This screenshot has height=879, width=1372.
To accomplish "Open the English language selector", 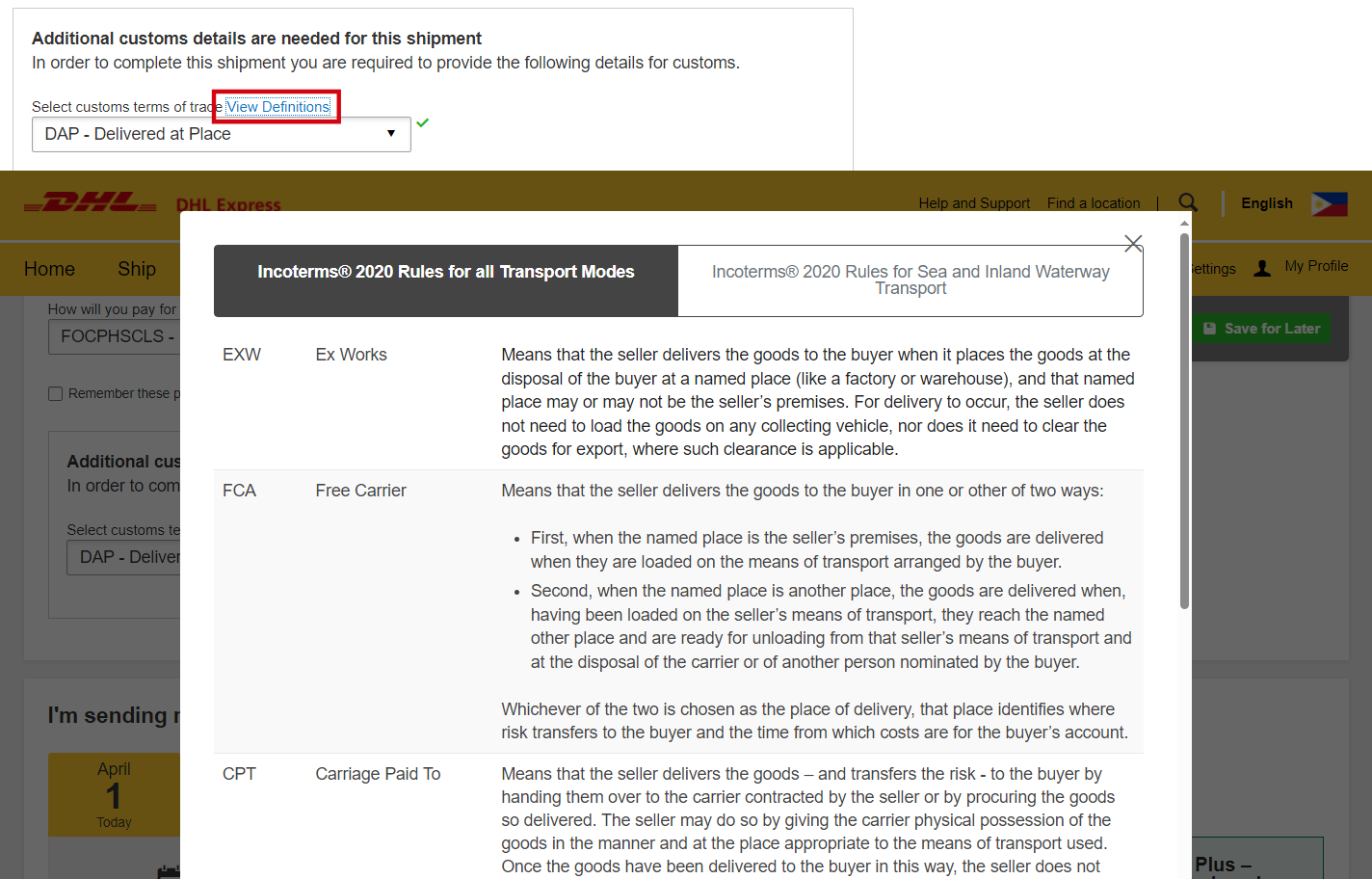I will coord(1266,203).
